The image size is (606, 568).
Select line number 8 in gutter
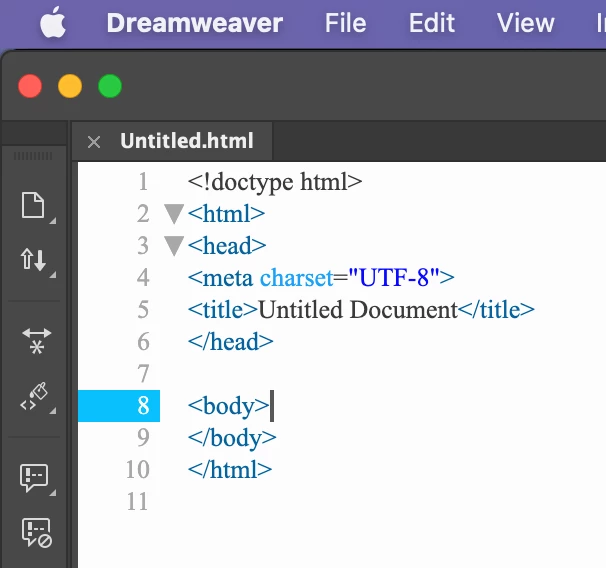pos(143,406)
